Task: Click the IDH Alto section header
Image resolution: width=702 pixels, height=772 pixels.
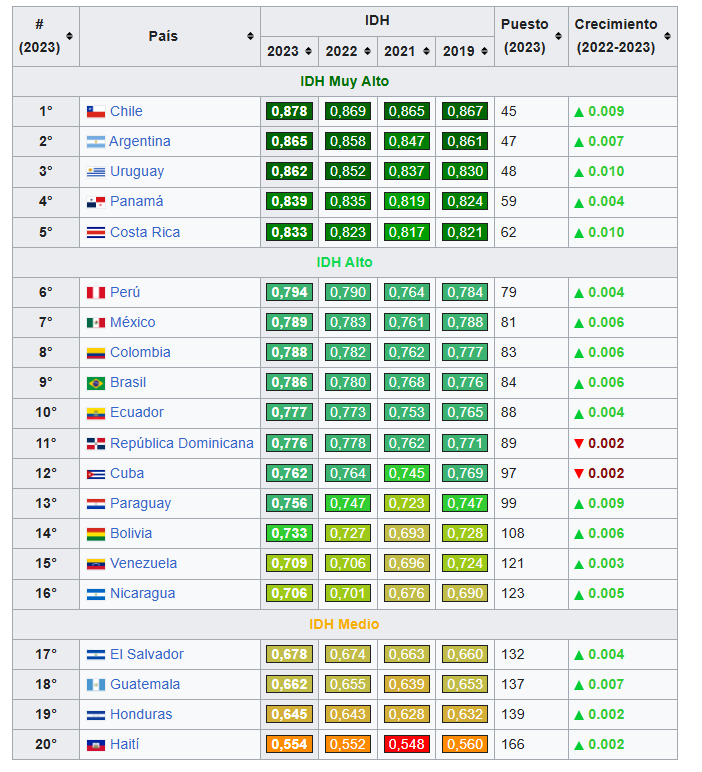Action: pos(345,263)
